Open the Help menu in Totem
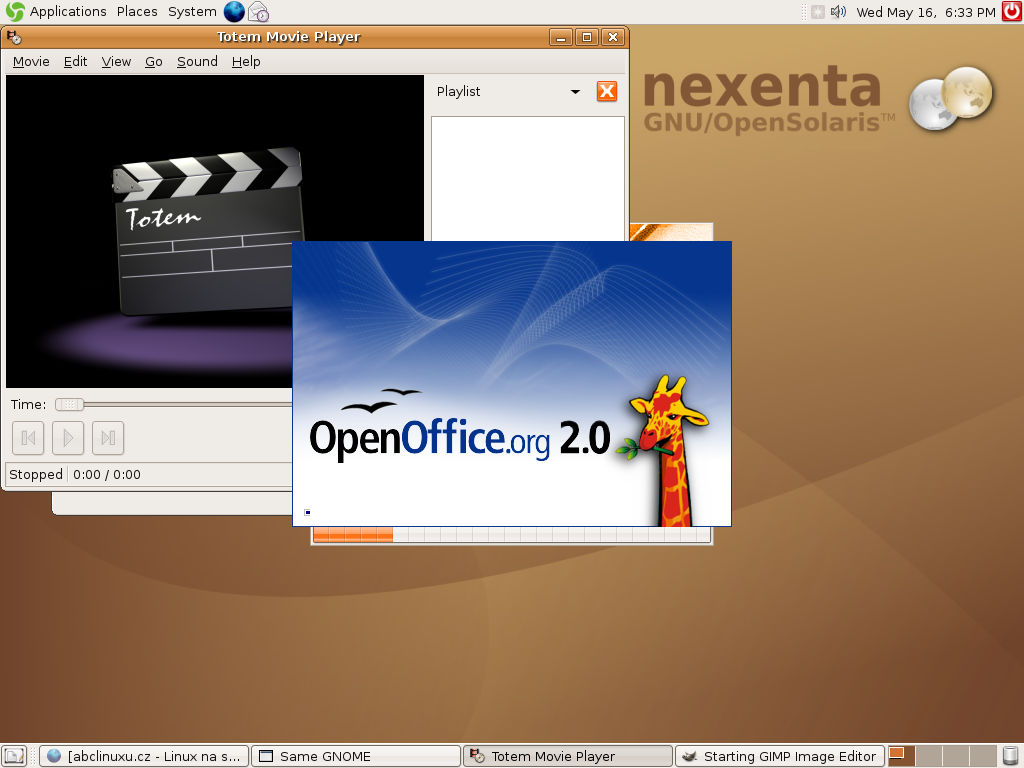This screenshot has height=768, width=1024. click(x=246, y=61)
